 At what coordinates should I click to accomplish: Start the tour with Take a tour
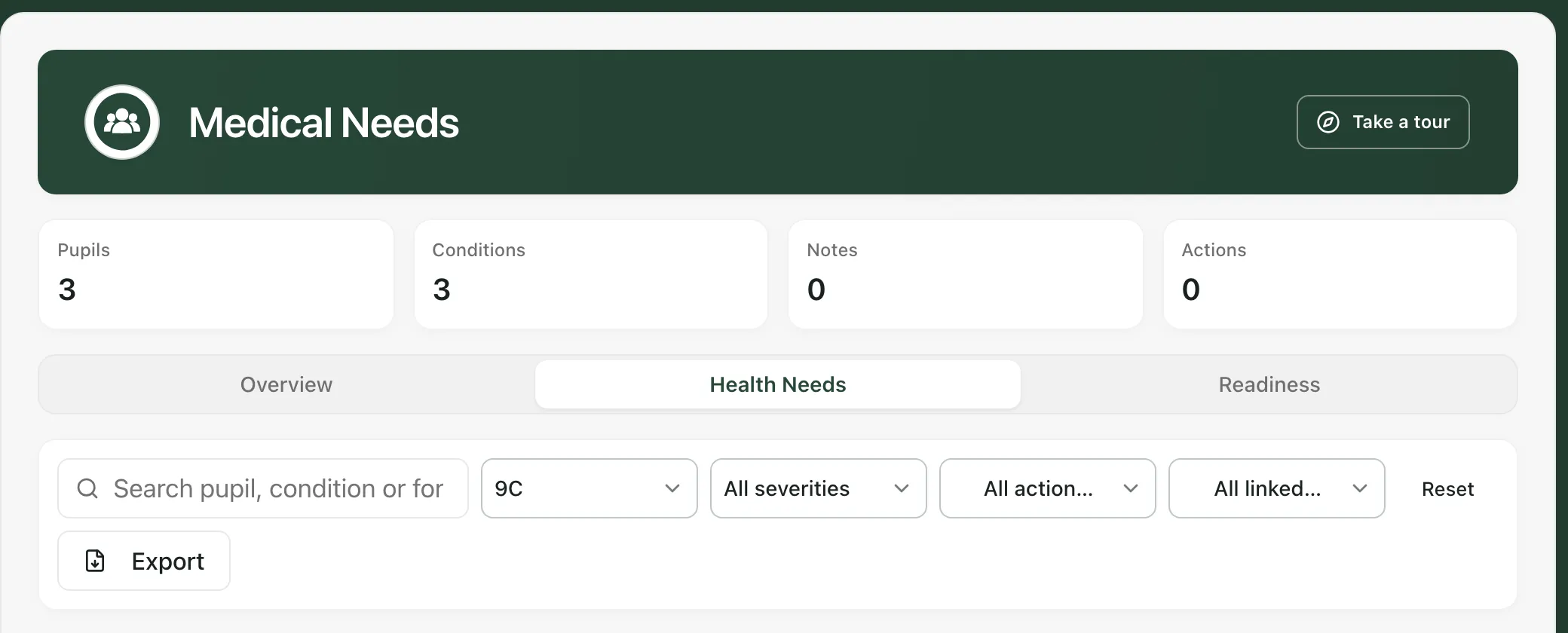[1383, 122]
